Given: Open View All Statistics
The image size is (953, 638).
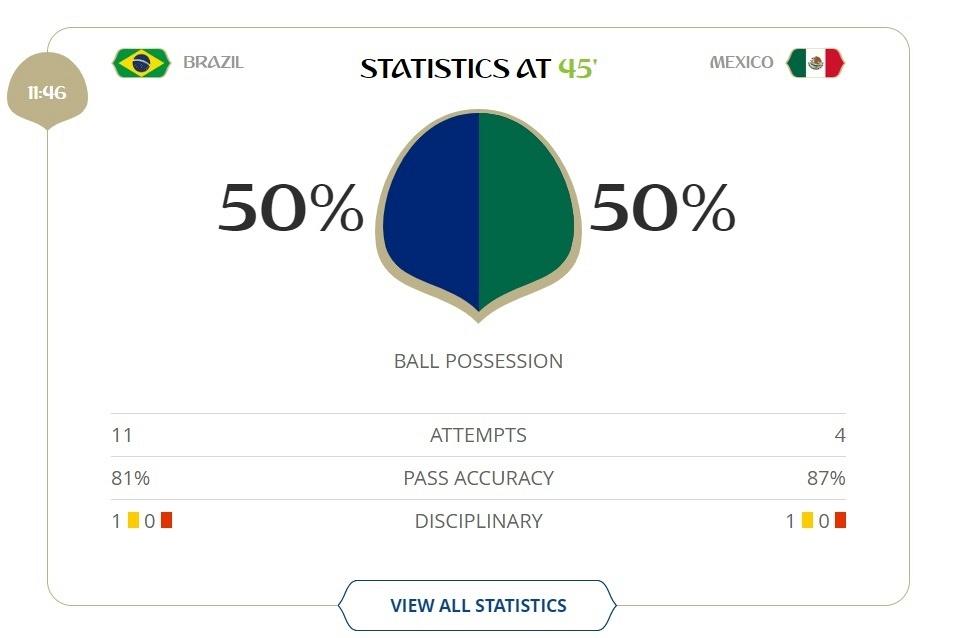Looking at the screenshot, I should (x=478, y=605).
